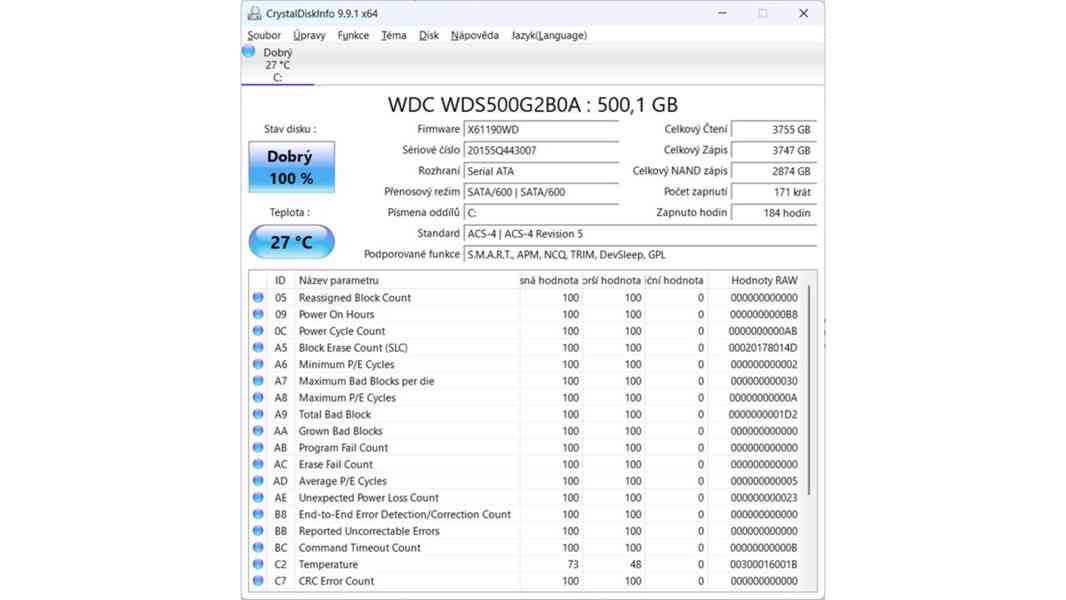1066x600 pixels.
Task: Click status icon for Command Timeout Count
Action: 258,547
